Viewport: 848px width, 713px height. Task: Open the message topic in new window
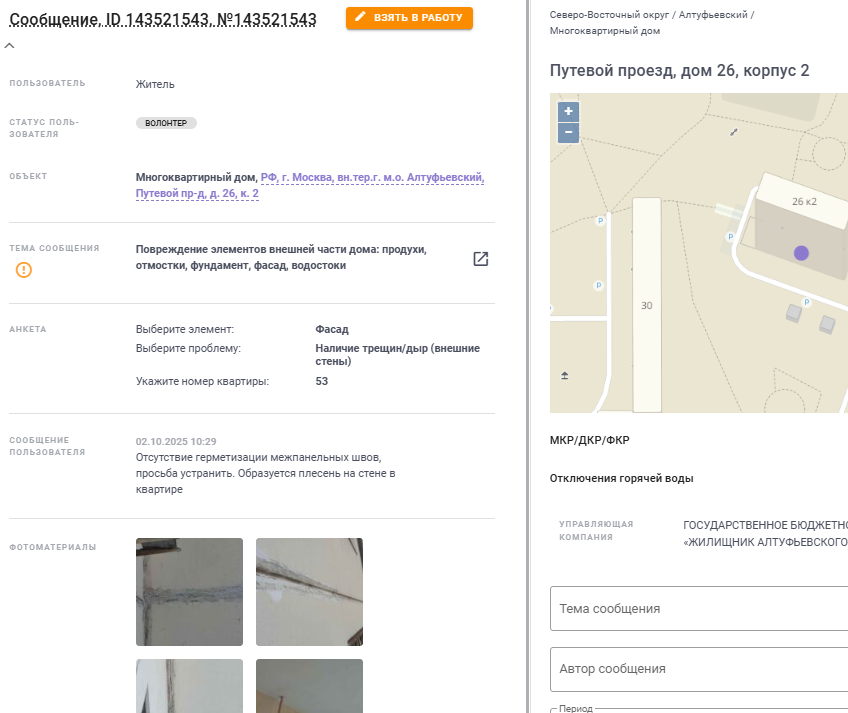480,259
